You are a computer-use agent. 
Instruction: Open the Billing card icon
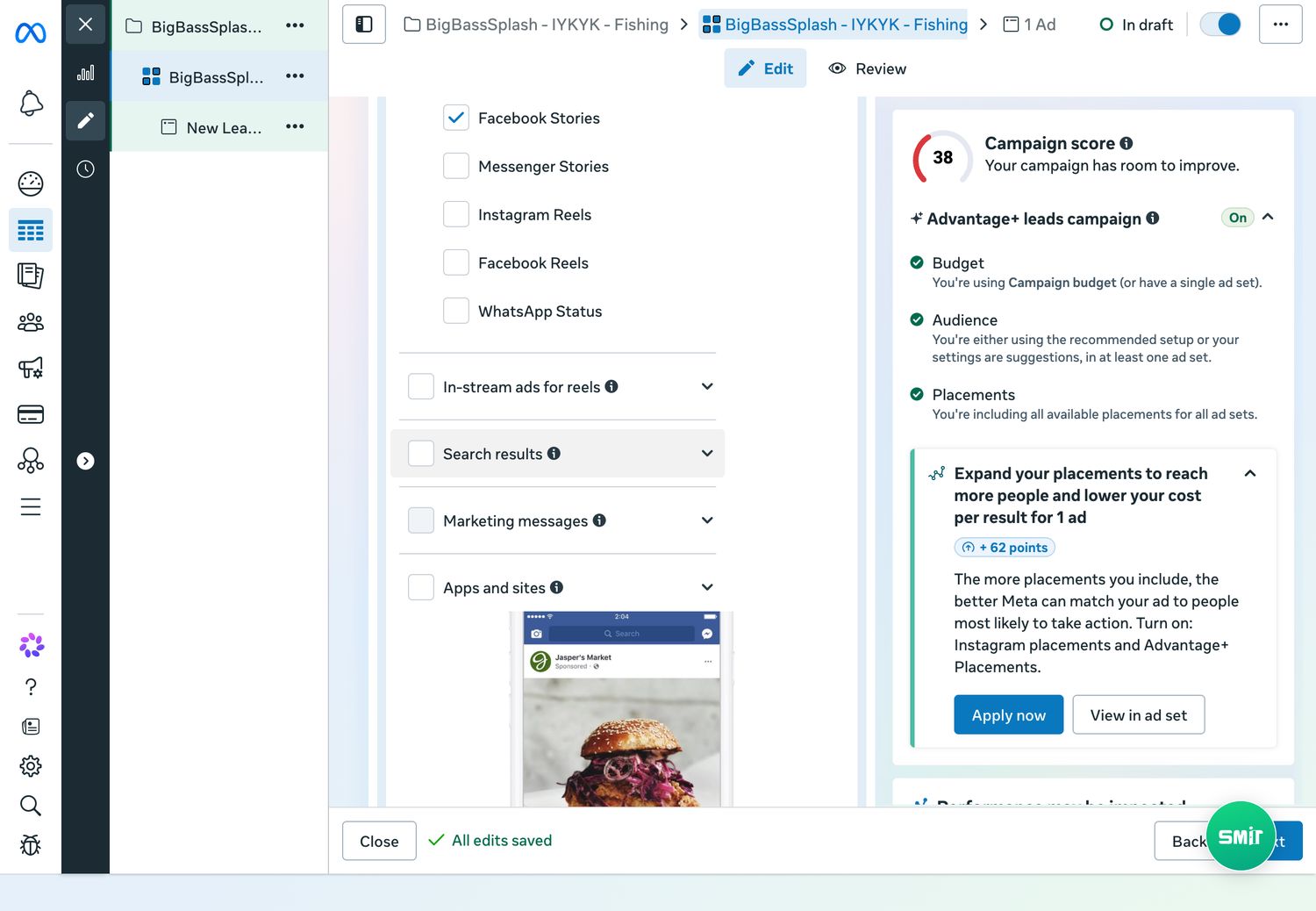click(31, 414)
